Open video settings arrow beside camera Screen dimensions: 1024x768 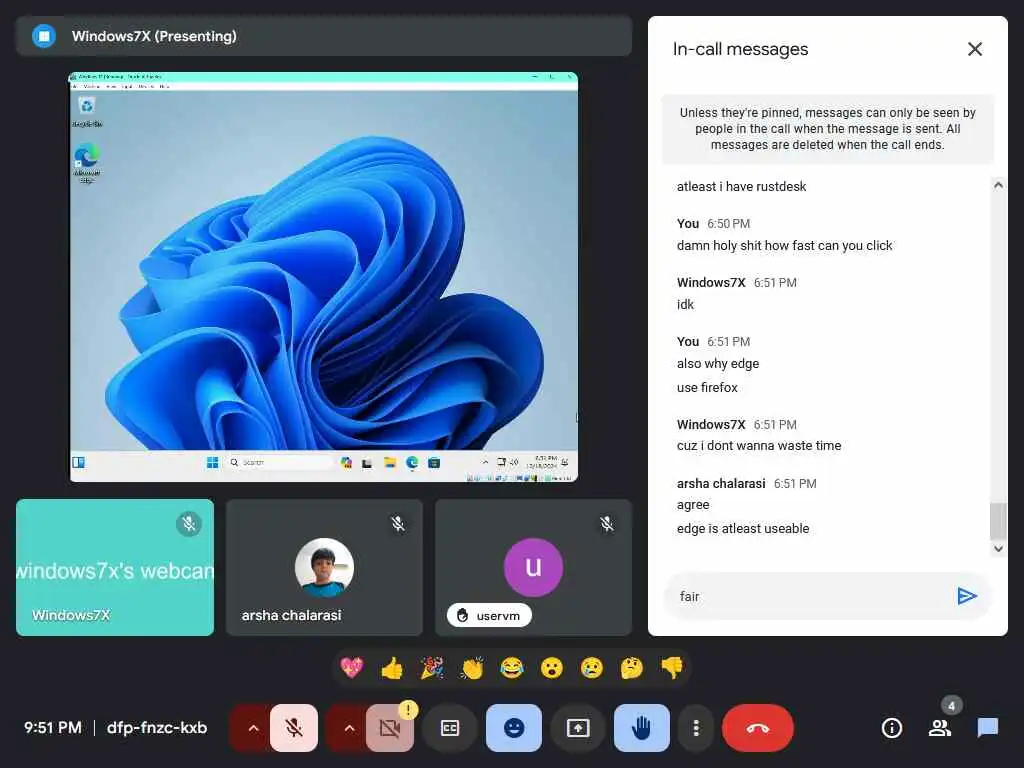point(349,728)
